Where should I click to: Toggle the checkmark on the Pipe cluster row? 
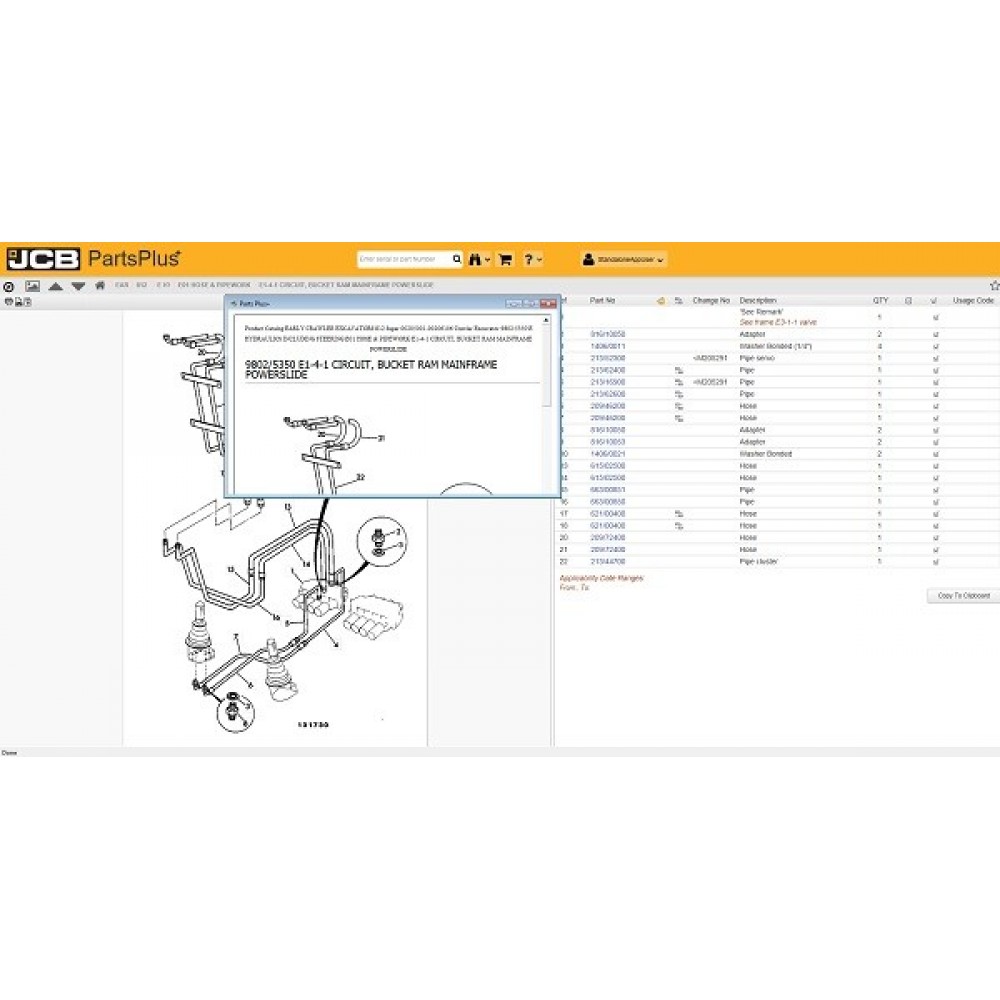935,561
